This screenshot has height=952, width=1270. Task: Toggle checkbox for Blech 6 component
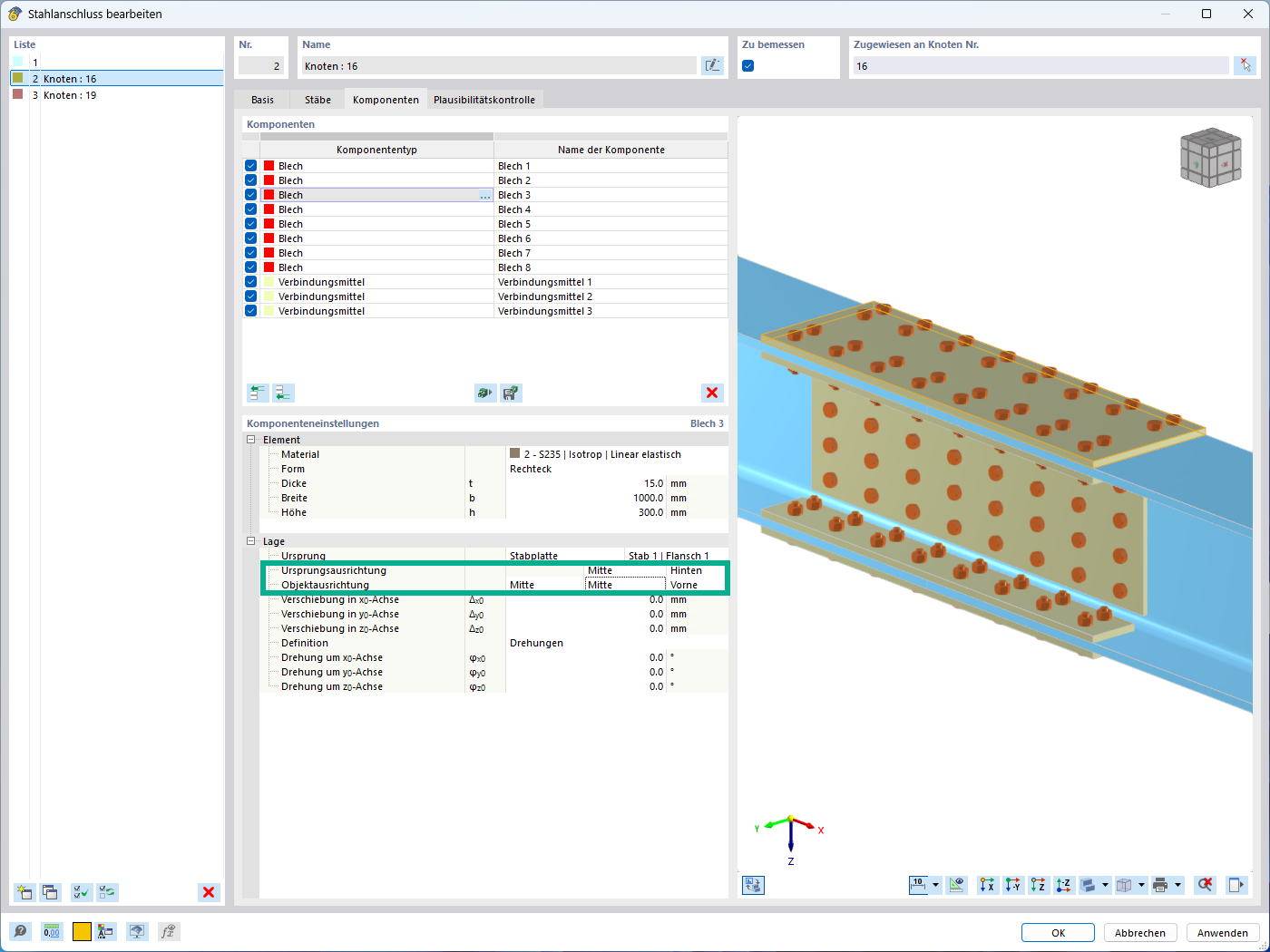click(x=251, y=238)
